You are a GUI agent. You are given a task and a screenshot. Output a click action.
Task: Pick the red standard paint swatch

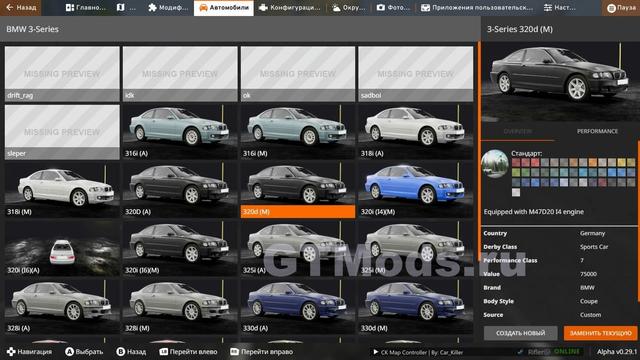(535, 162)
